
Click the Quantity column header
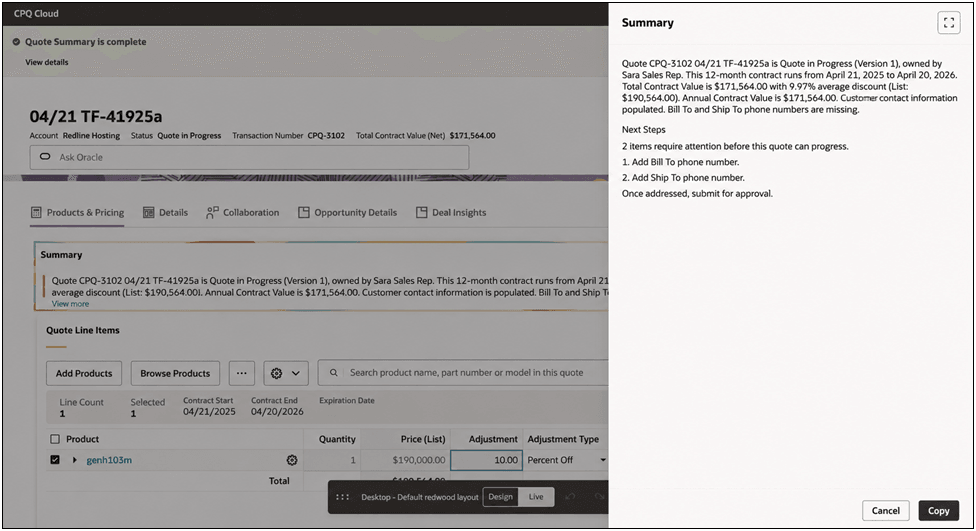tap(337, 439)
